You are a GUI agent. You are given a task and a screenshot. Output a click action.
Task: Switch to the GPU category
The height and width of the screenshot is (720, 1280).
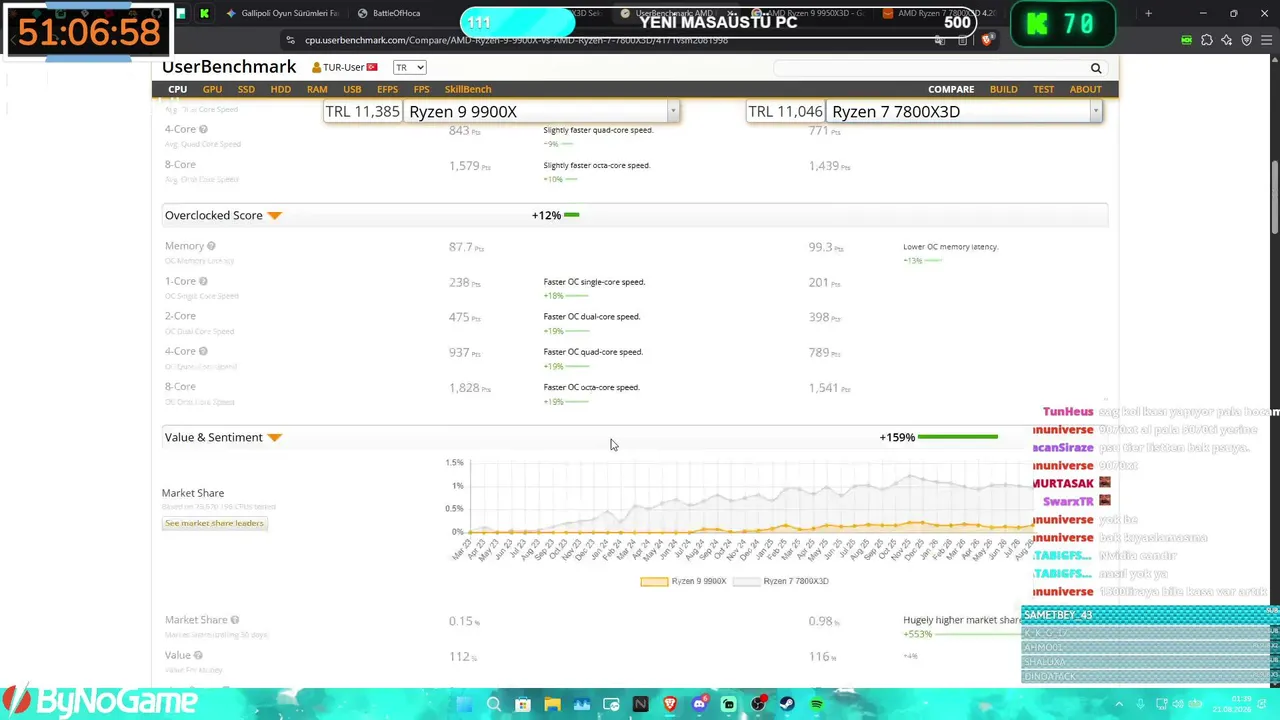click(212, 89)
